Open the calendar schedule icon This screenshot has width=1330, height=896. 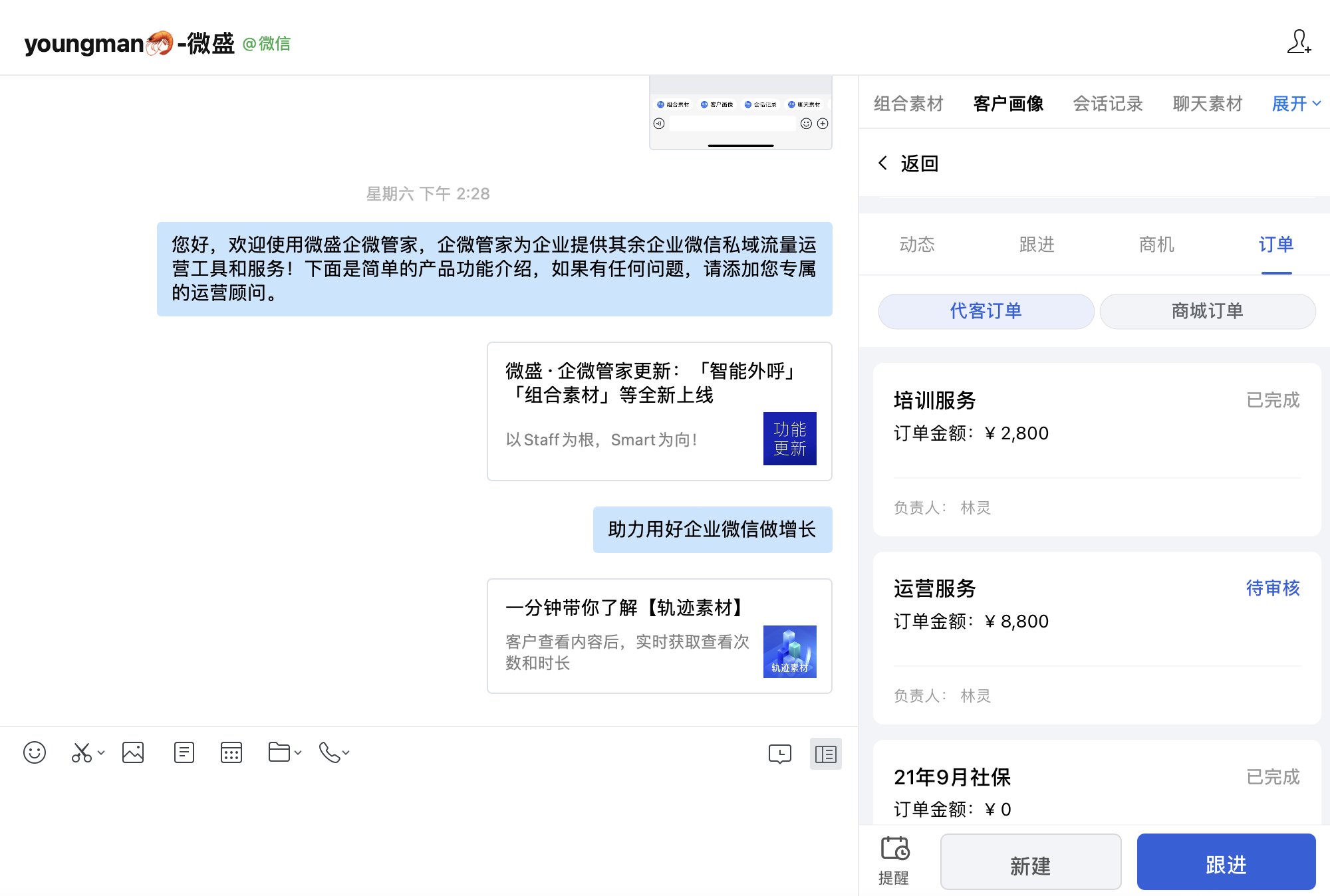tap(231, 753)
